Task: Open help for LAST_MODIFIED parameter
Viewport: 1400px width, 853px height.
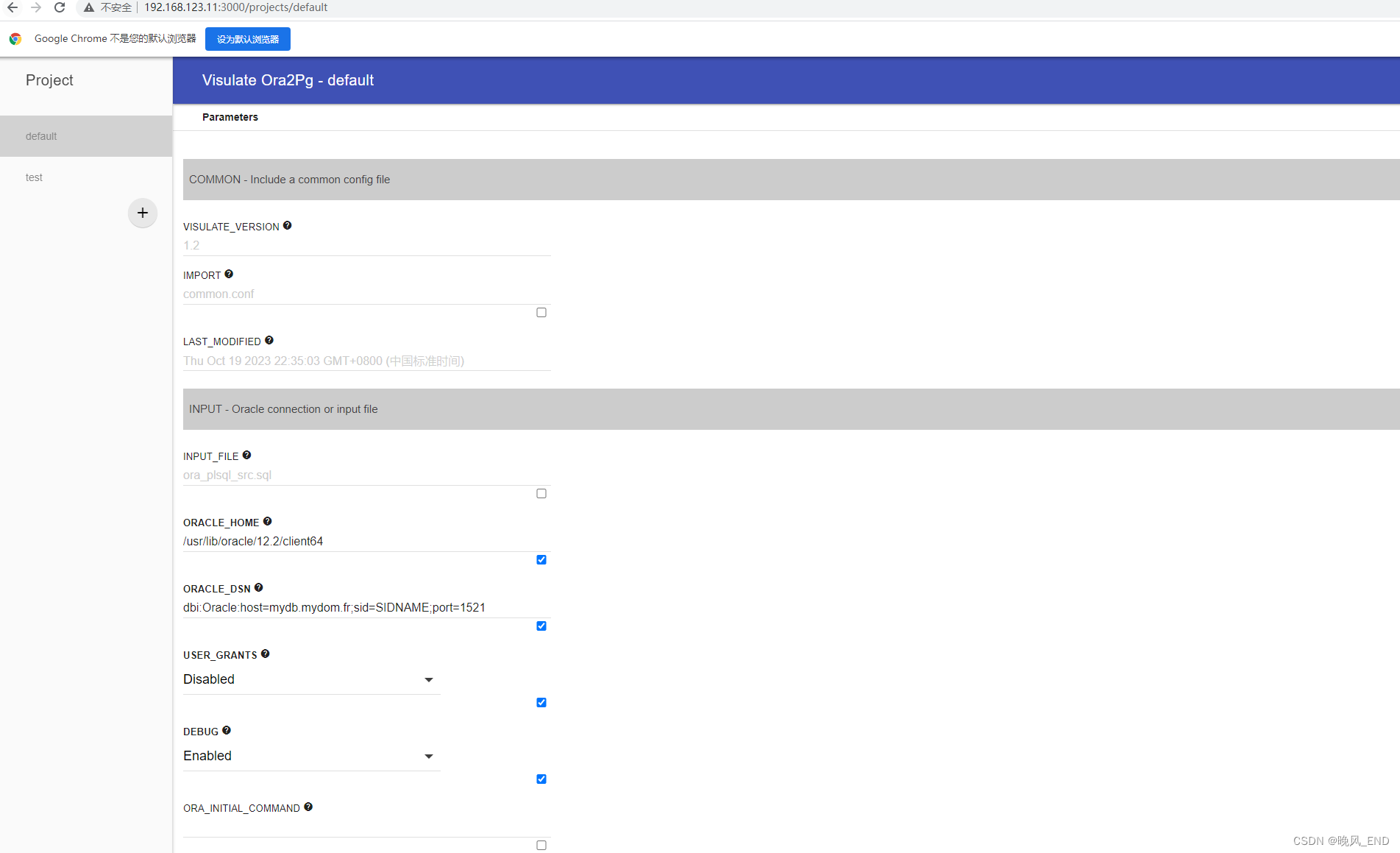Action: pyautogui.click(x=269, y=339)
